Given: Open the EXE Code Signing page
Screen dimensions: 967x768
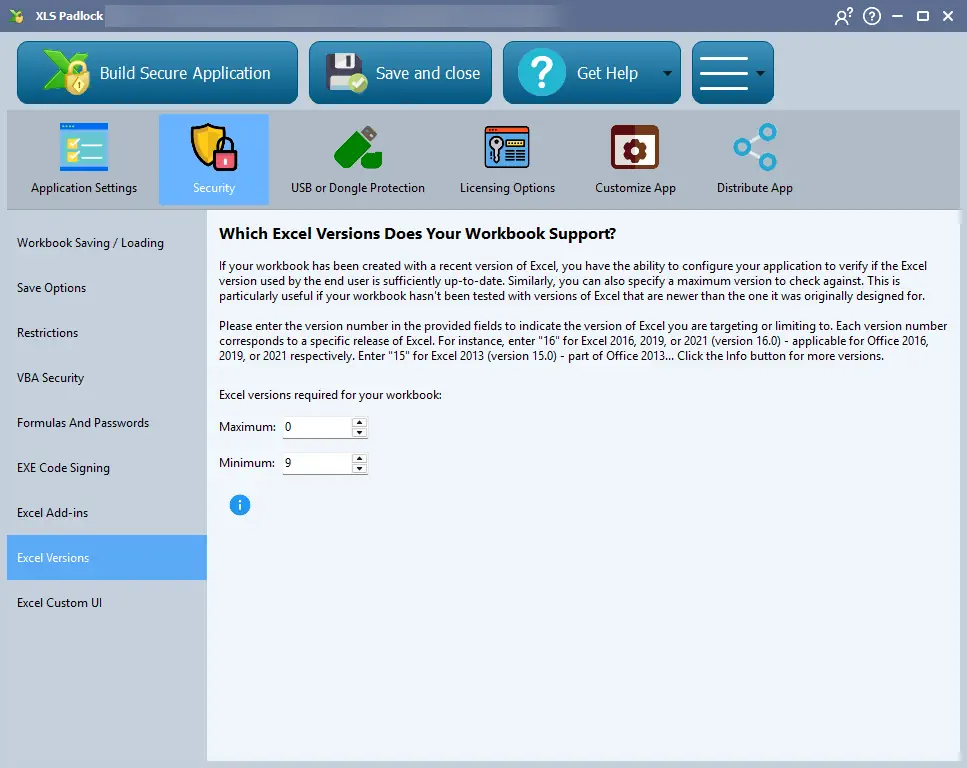Looking at the screenshot, I should [63, 468].
